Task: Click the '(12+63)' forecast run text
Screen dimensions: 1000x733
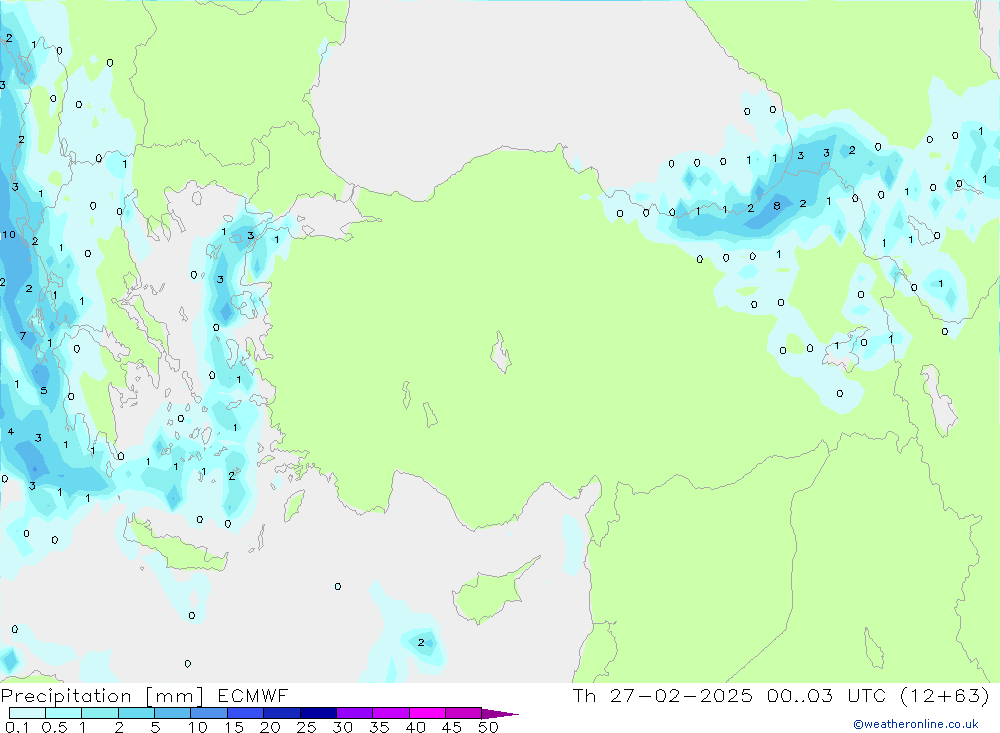Action: pyautogui.click(x=945, y=696)
